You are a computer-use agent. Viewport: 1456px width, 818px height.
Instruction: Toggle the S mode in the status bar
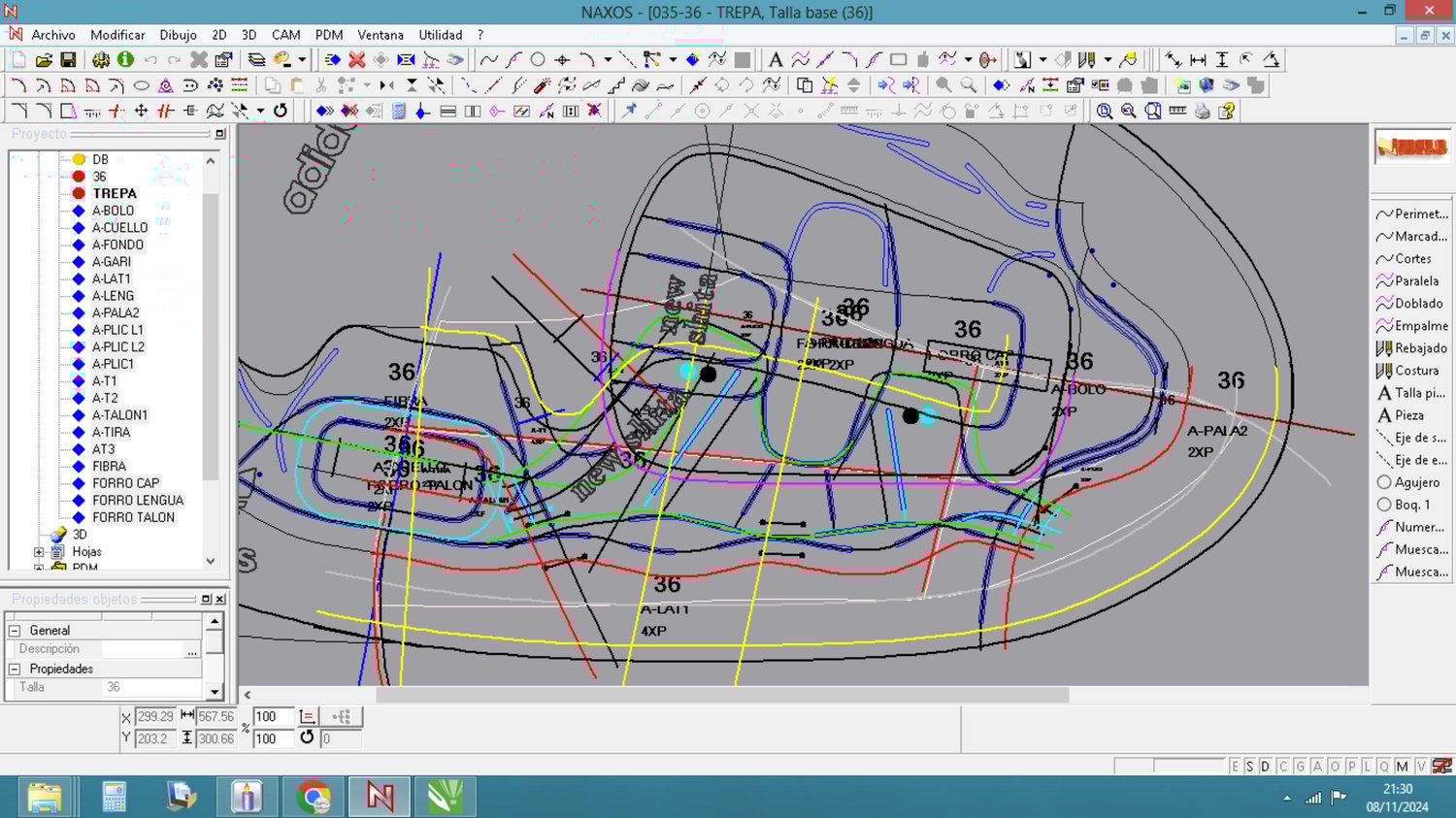tap(1250, 767)
